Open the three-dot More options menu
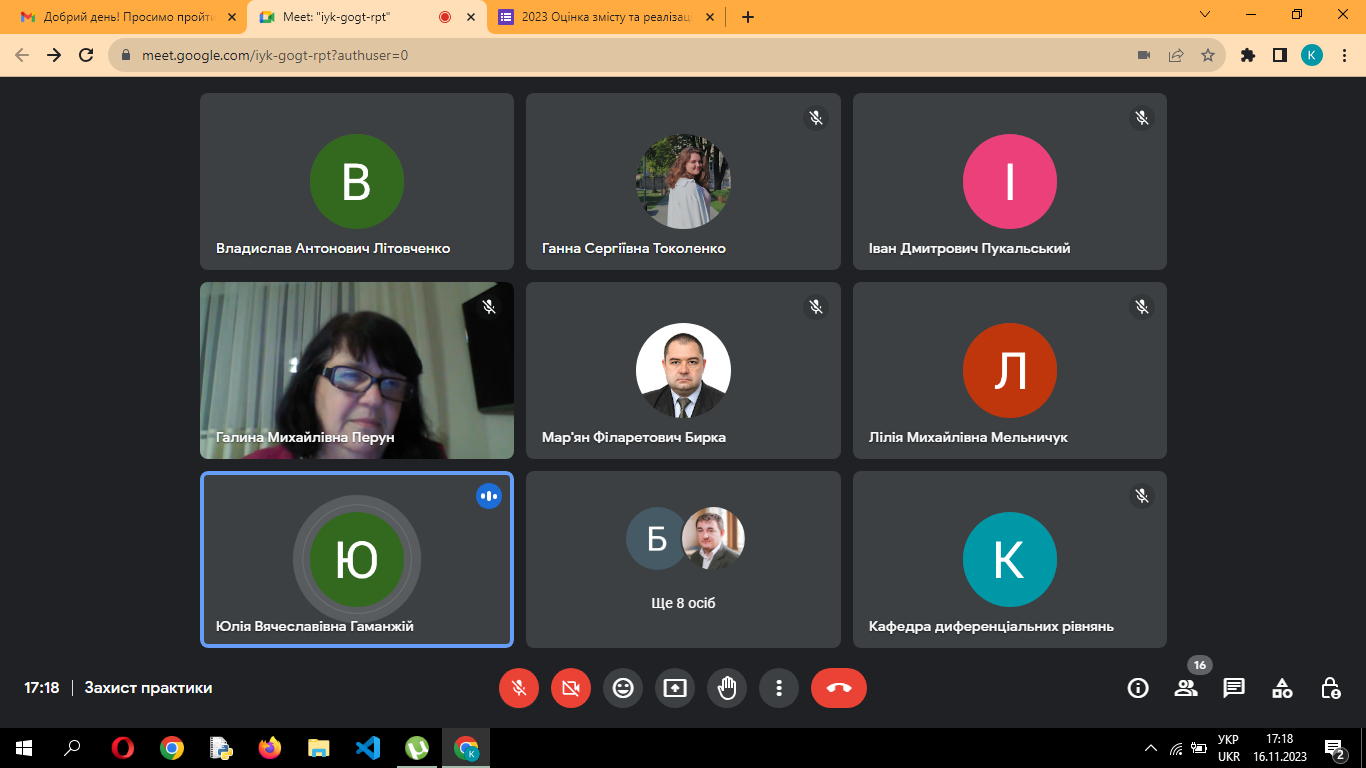 point(779,688)
